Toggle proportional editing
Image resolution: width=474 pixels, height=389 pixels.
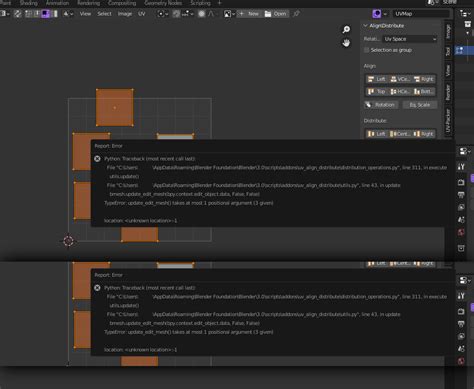(201, 14)
